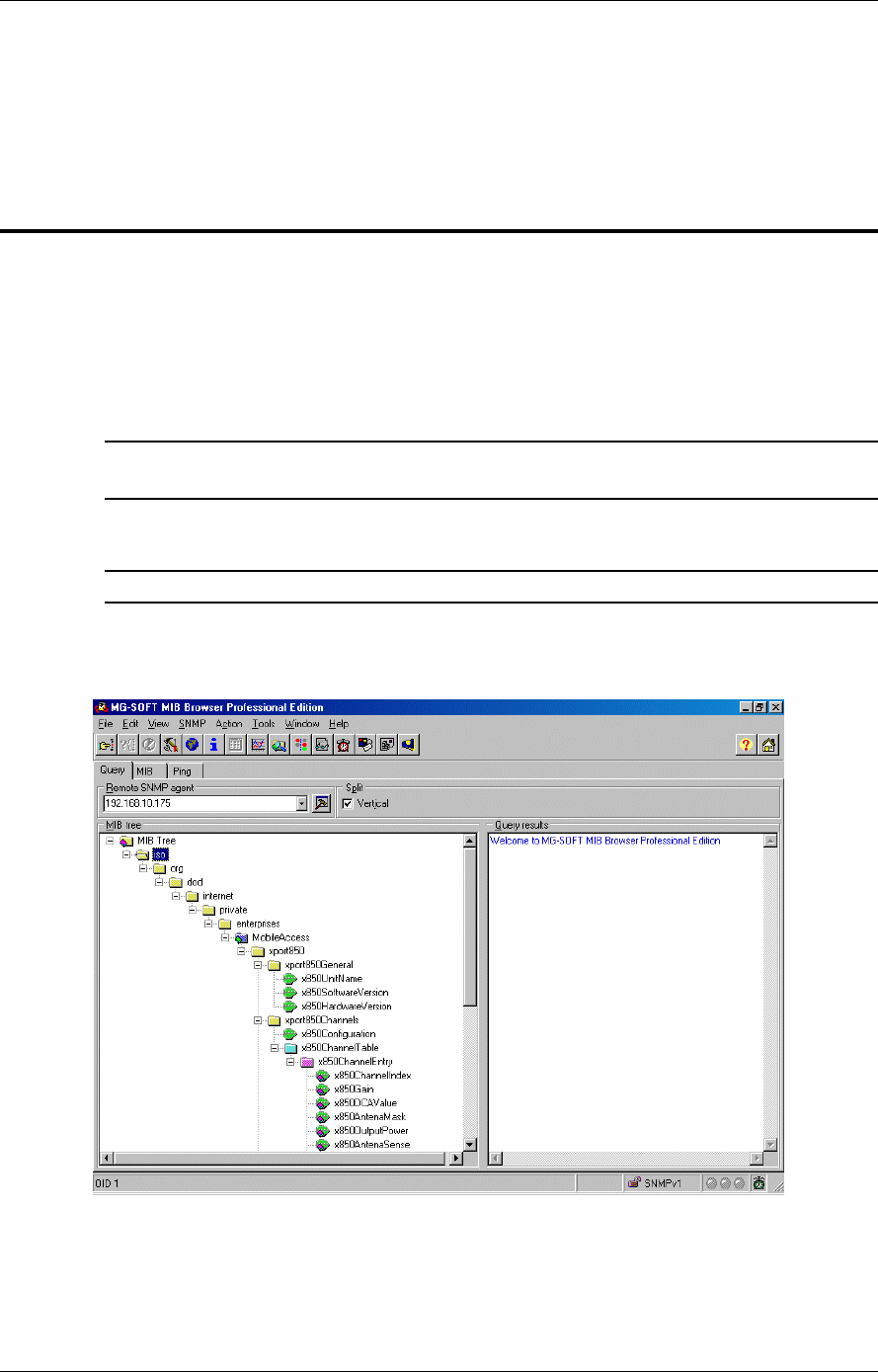Screen dimensions: 878x1372
Task: Select the Query tab
Action: tap(111, 769)
